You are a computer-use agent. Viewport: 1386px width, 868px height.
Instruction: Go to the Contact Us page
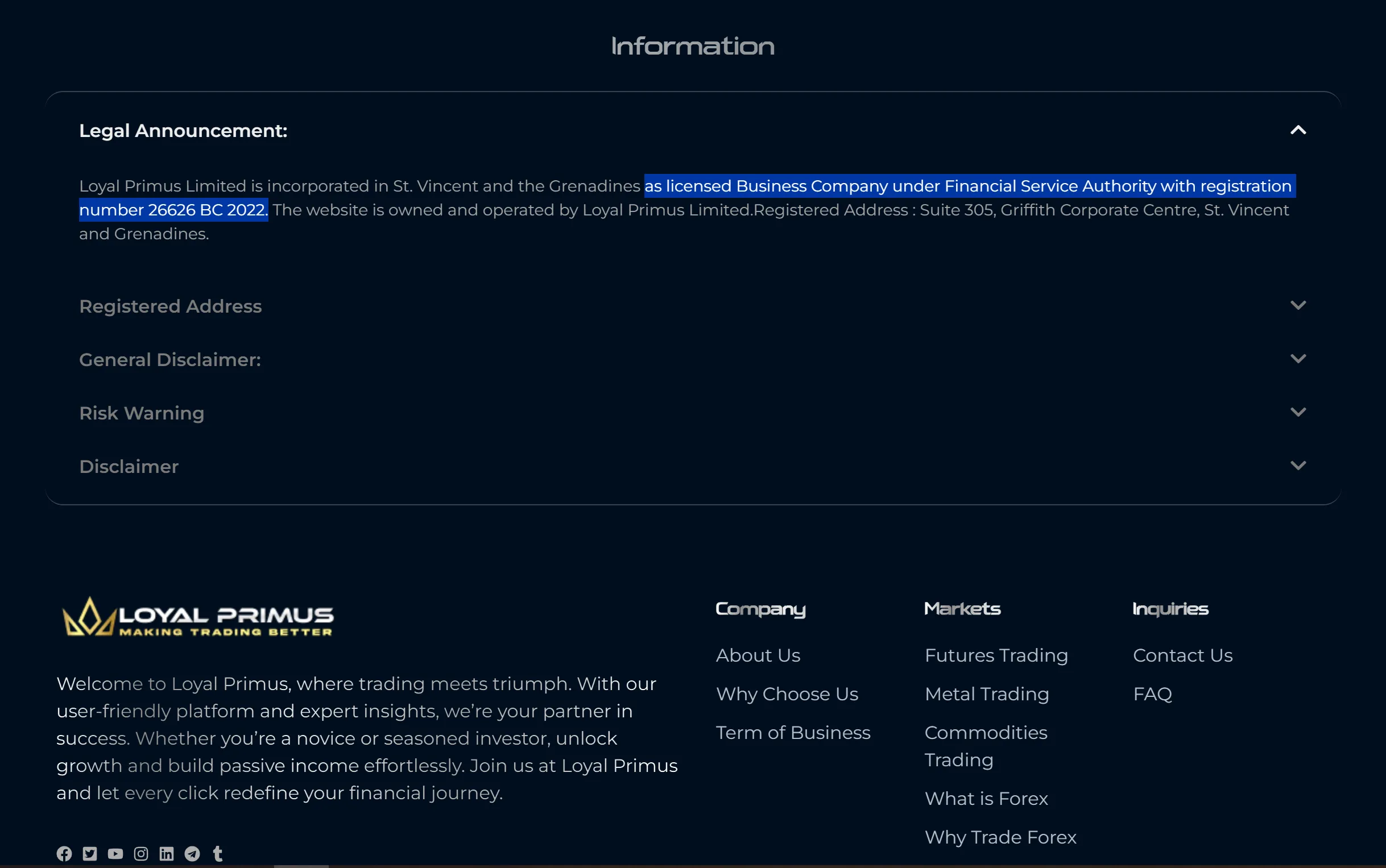(1182, 655)
